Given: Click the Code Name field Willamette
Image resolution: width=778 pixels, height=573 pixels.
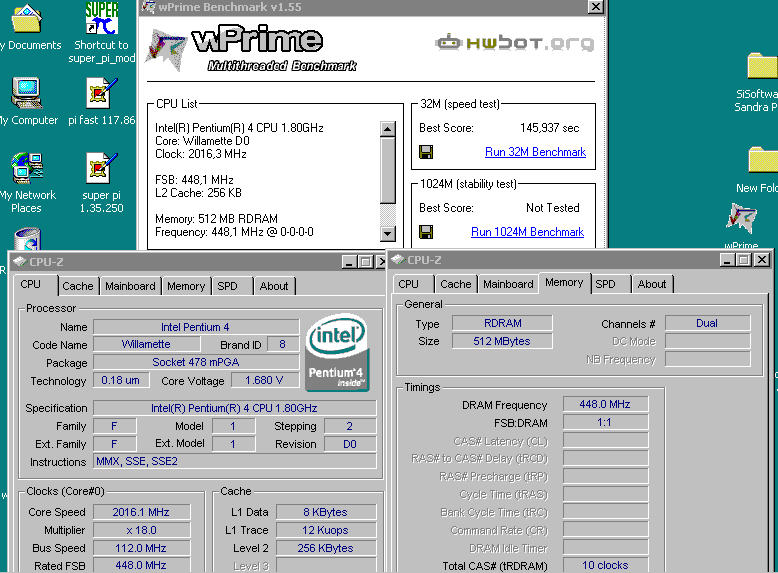Looking at the screenshot, I should coord(146,344).
